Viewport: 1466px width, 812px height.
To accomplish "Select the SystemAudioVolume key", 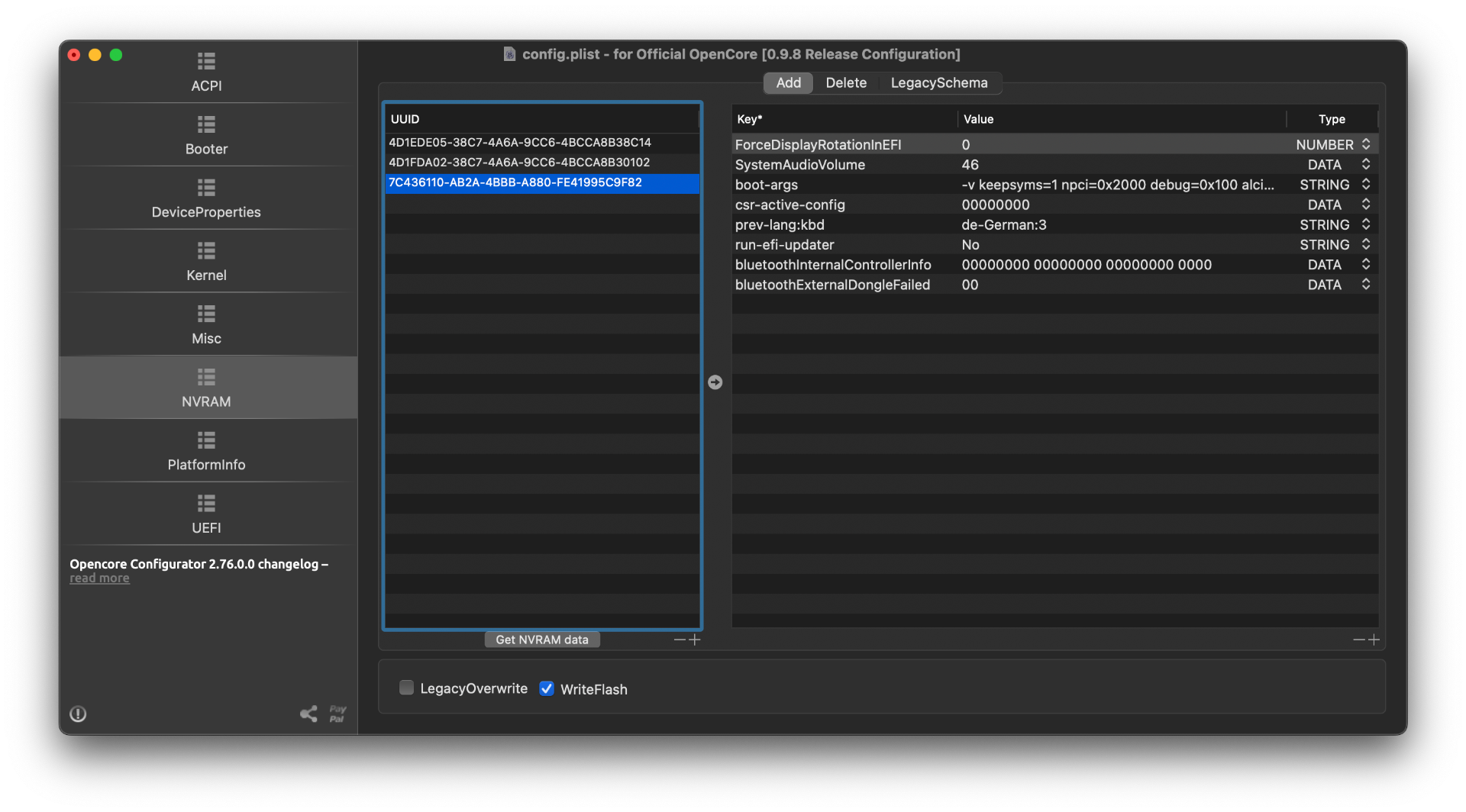I will click(799, 164).
